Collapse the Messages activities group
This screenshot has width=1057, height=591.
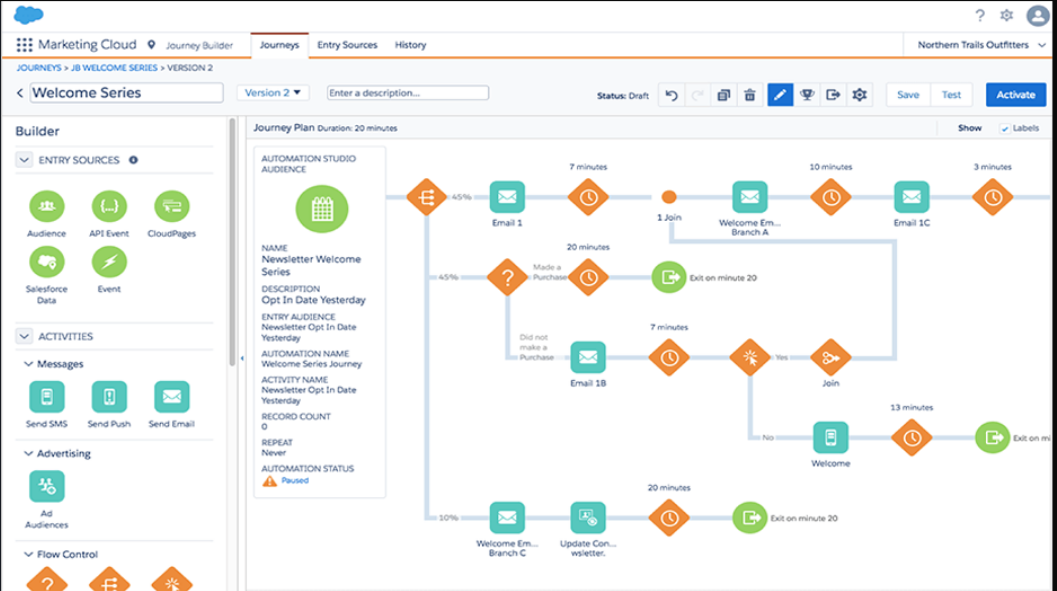point(28,364)
